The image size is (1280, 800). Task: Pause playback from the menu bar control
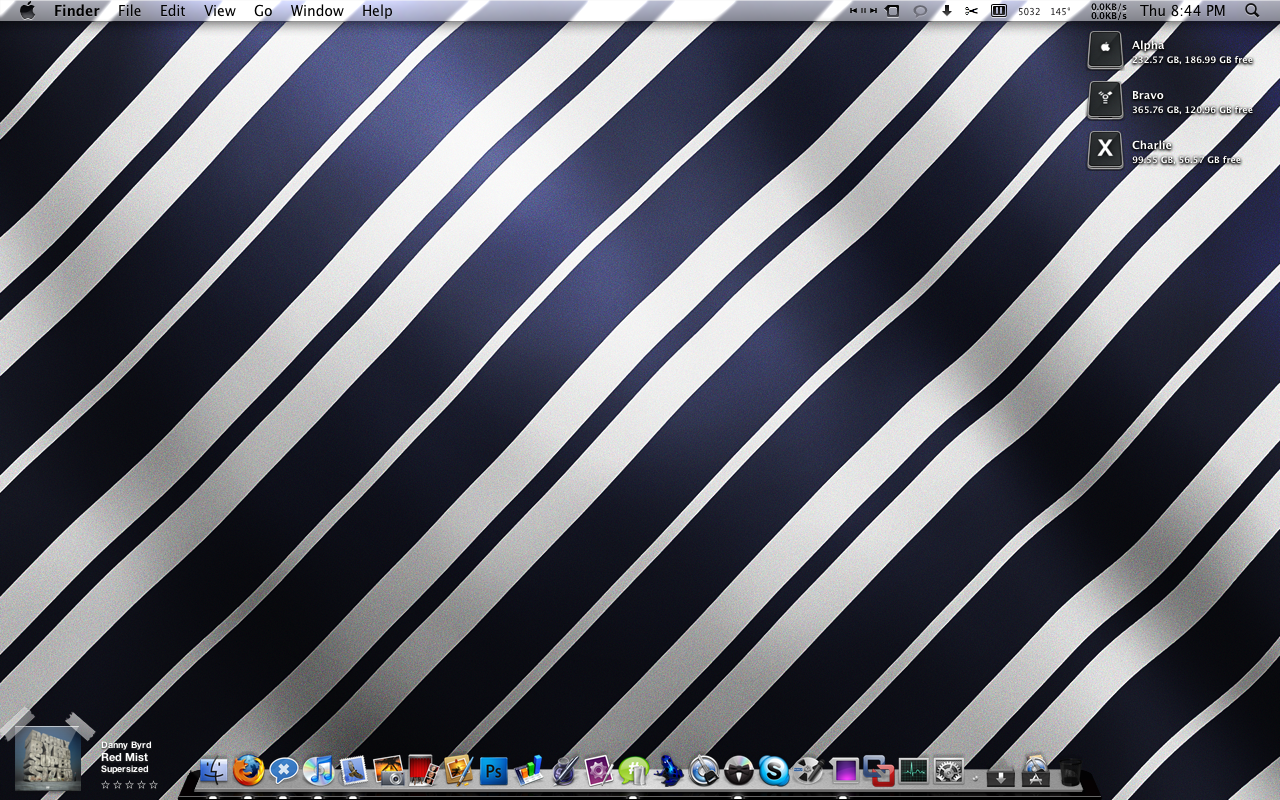tap(863, 11)
